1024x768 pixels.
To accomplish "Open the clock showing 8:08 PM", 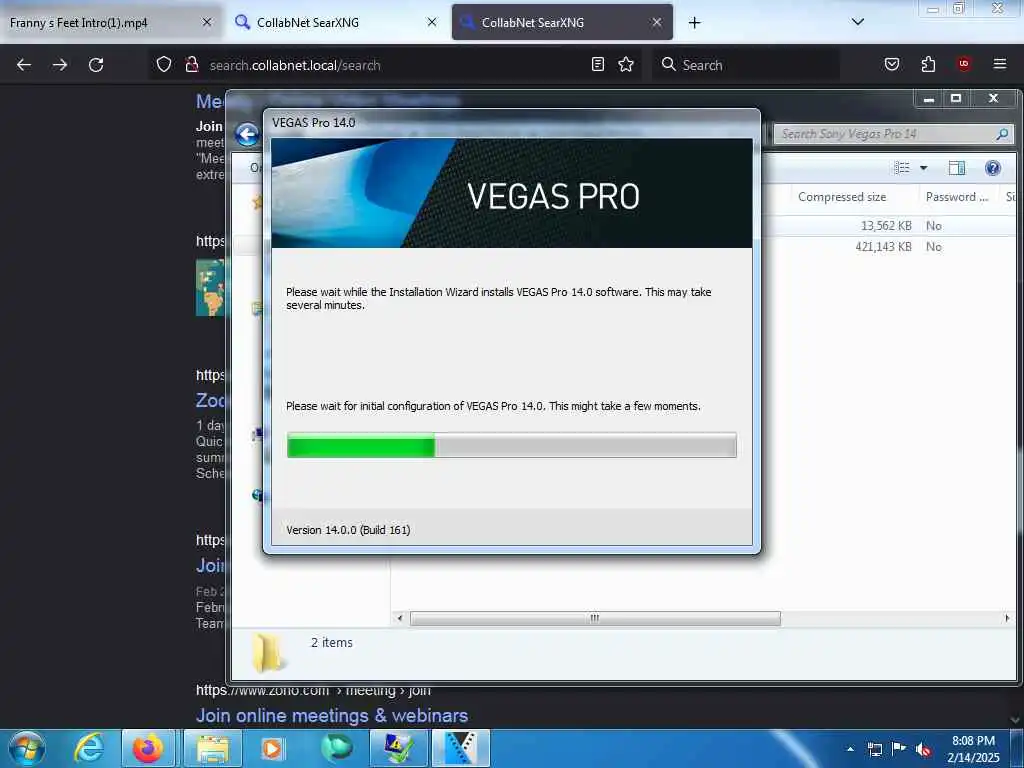I will (x=973, y=749).
